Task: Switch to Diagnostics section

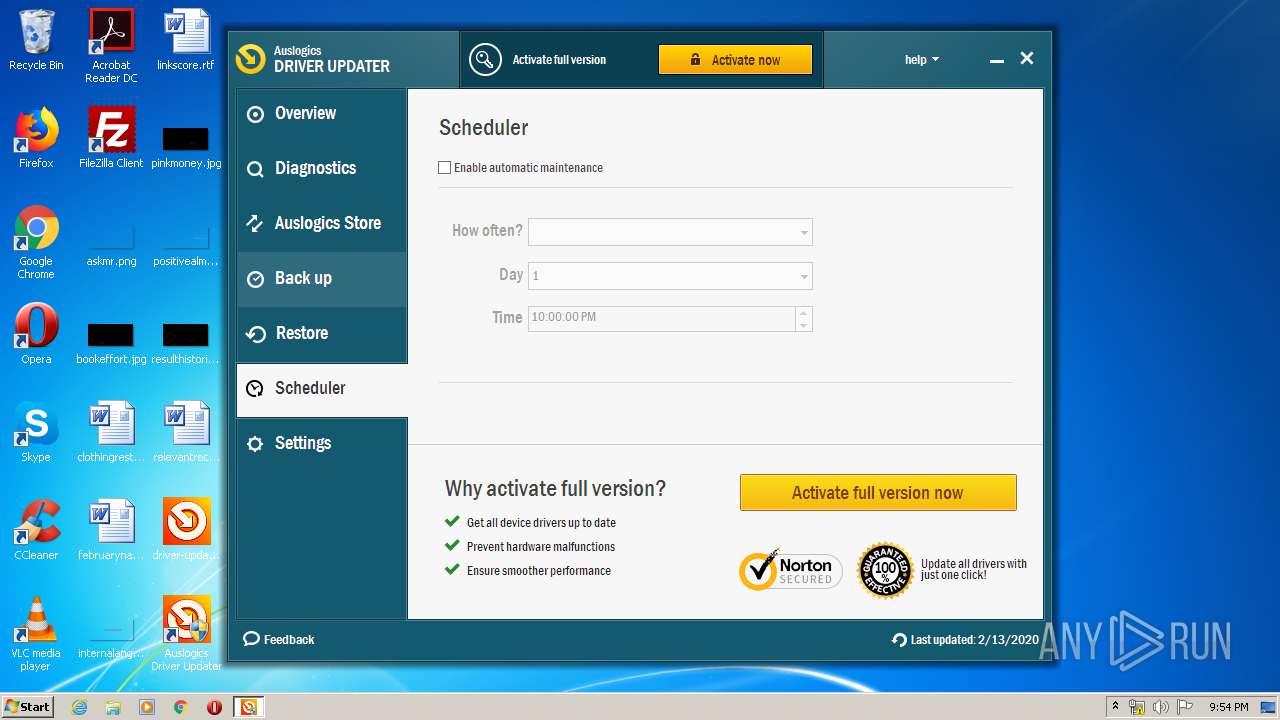Action: pos(321,169)
